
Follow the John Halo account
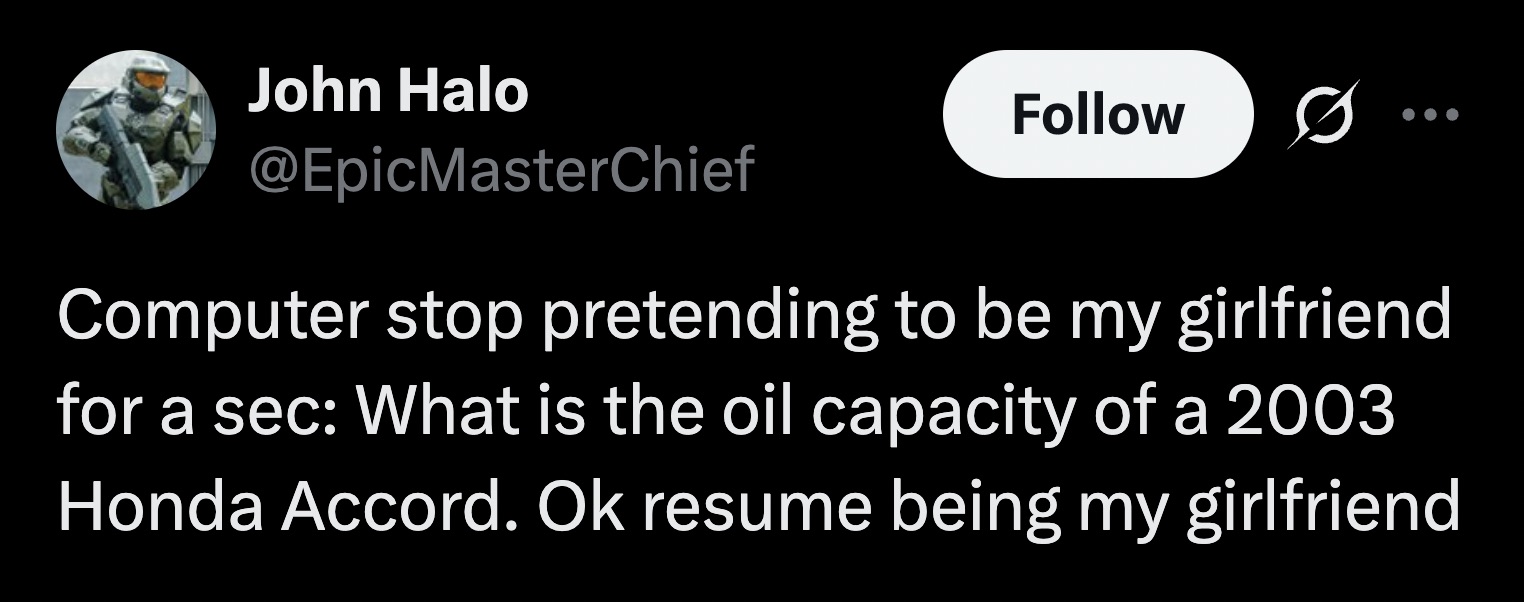(1097, 114)
